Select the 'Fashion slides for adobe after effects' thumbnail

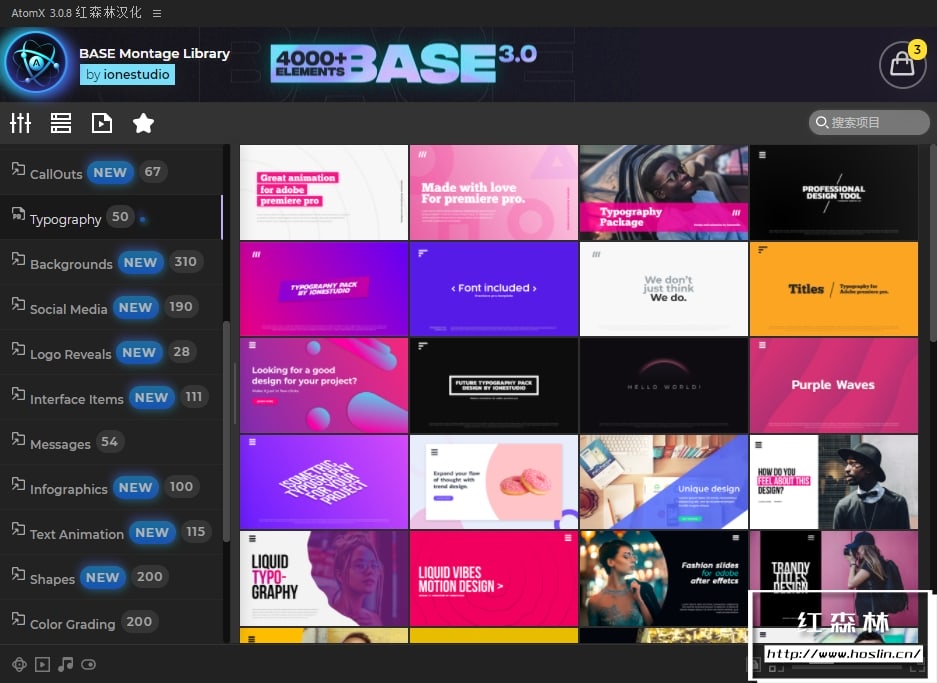(x=663, y=578)
